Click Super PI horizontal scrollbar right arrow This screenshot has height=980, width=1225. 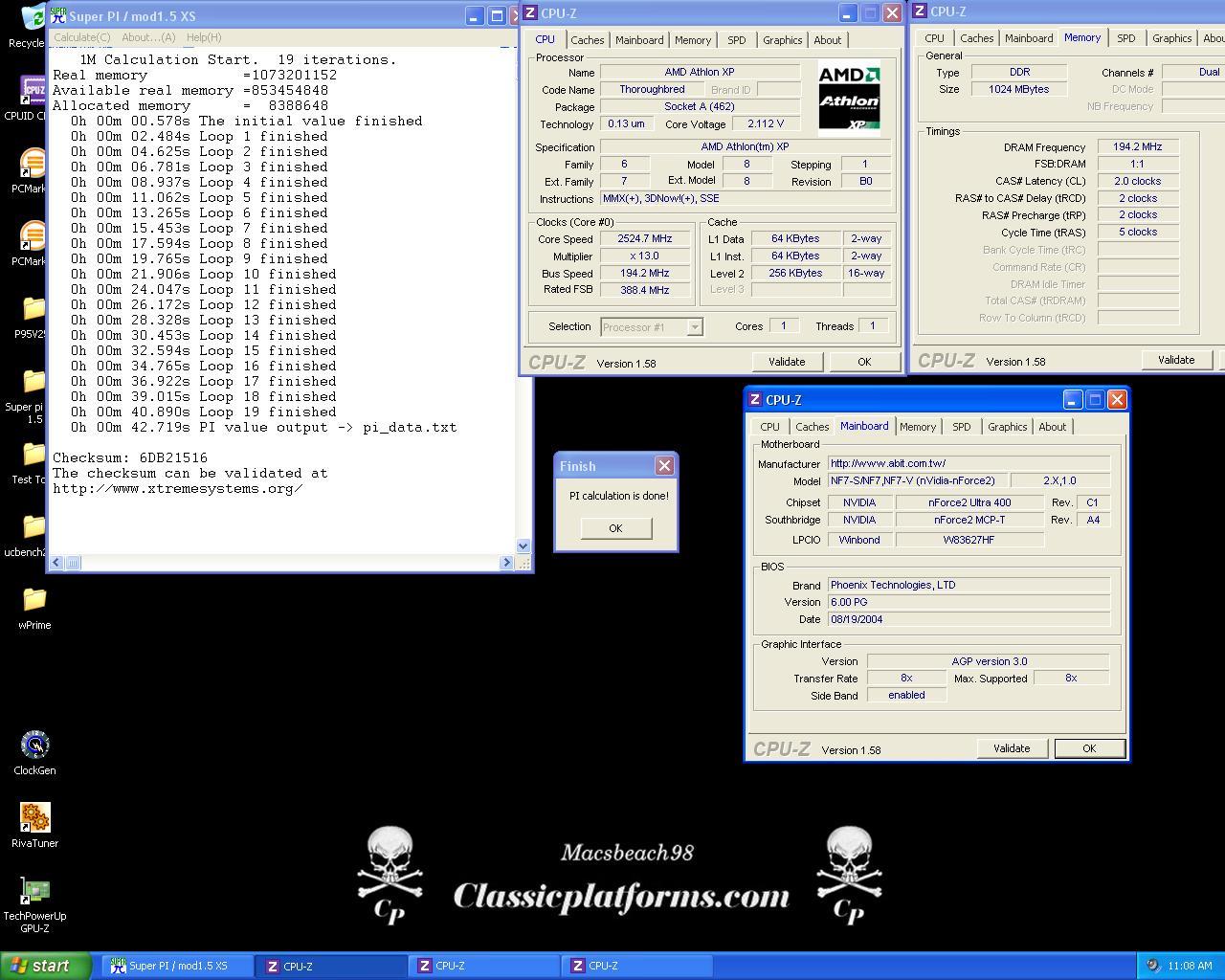(506, 563)
